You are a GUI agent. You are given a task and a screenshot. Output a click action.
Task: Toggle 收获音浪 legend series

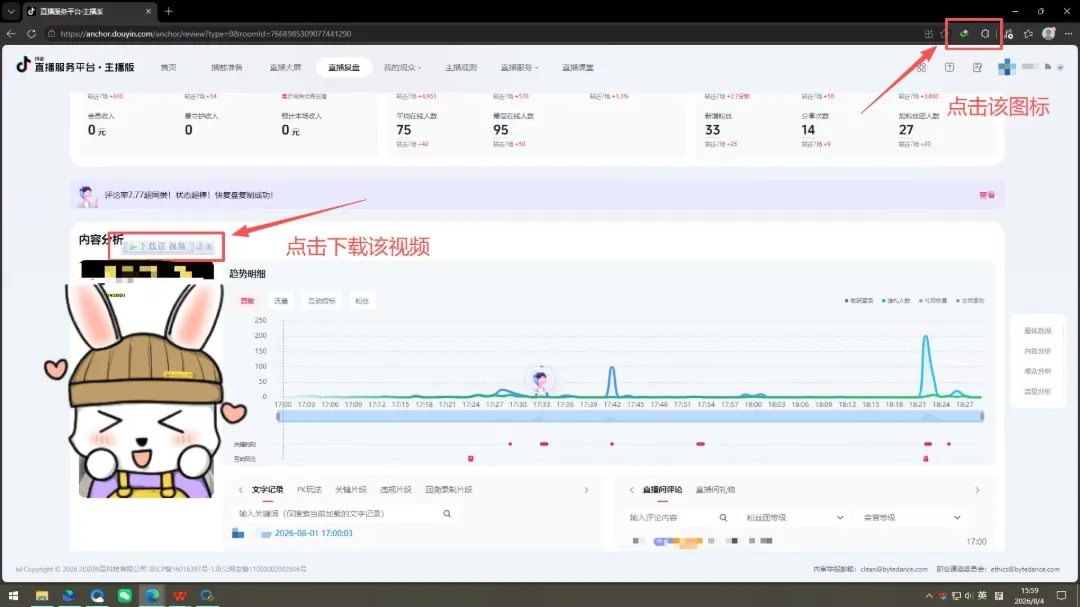859,300
